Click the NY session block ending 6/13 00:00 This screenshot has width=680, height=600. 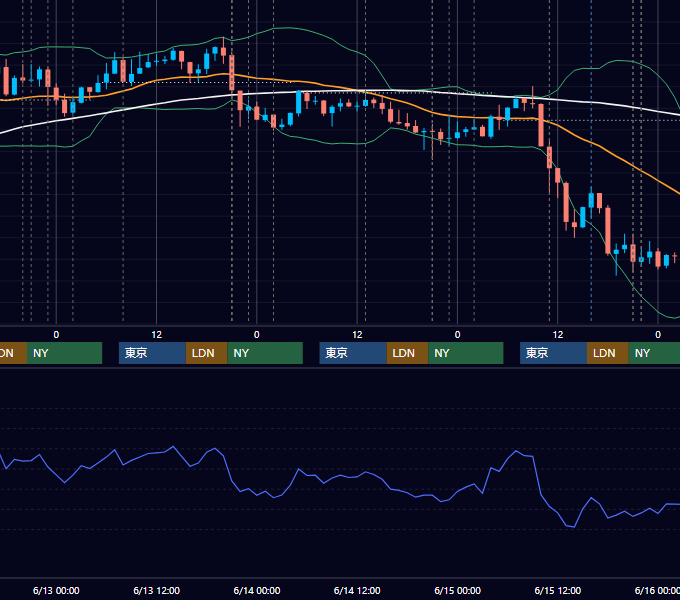64,353
